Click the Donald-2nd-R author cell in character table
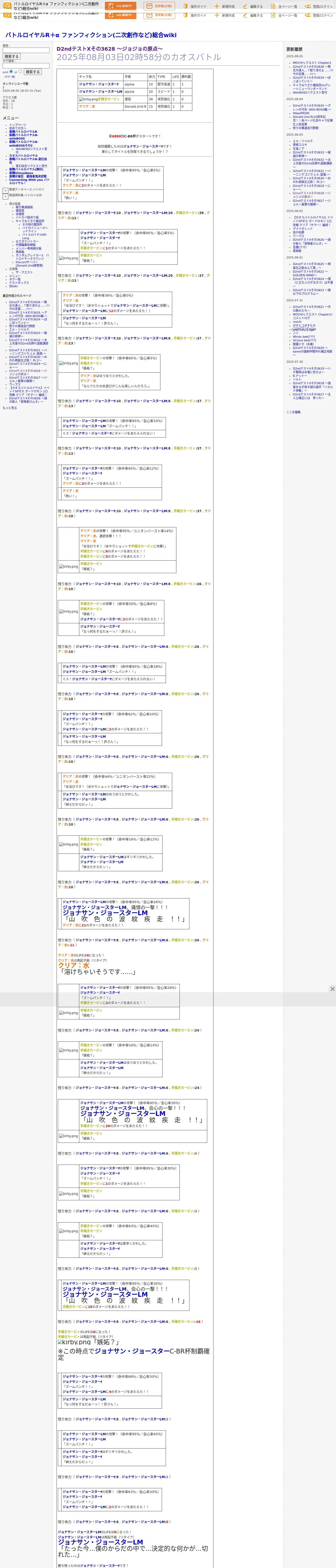336x1568 pixels. coord(135,107)
